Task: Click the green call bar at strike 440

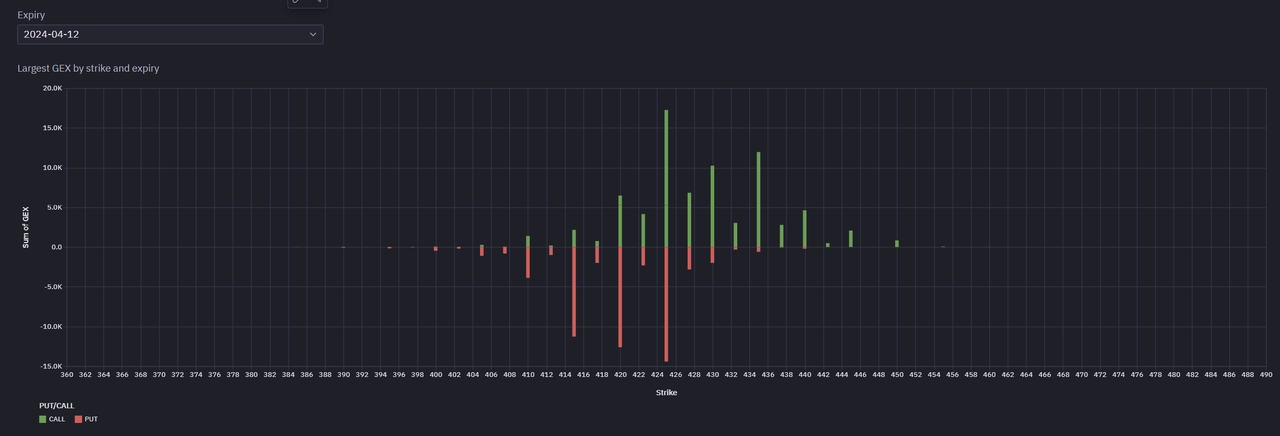Action: 804,229
